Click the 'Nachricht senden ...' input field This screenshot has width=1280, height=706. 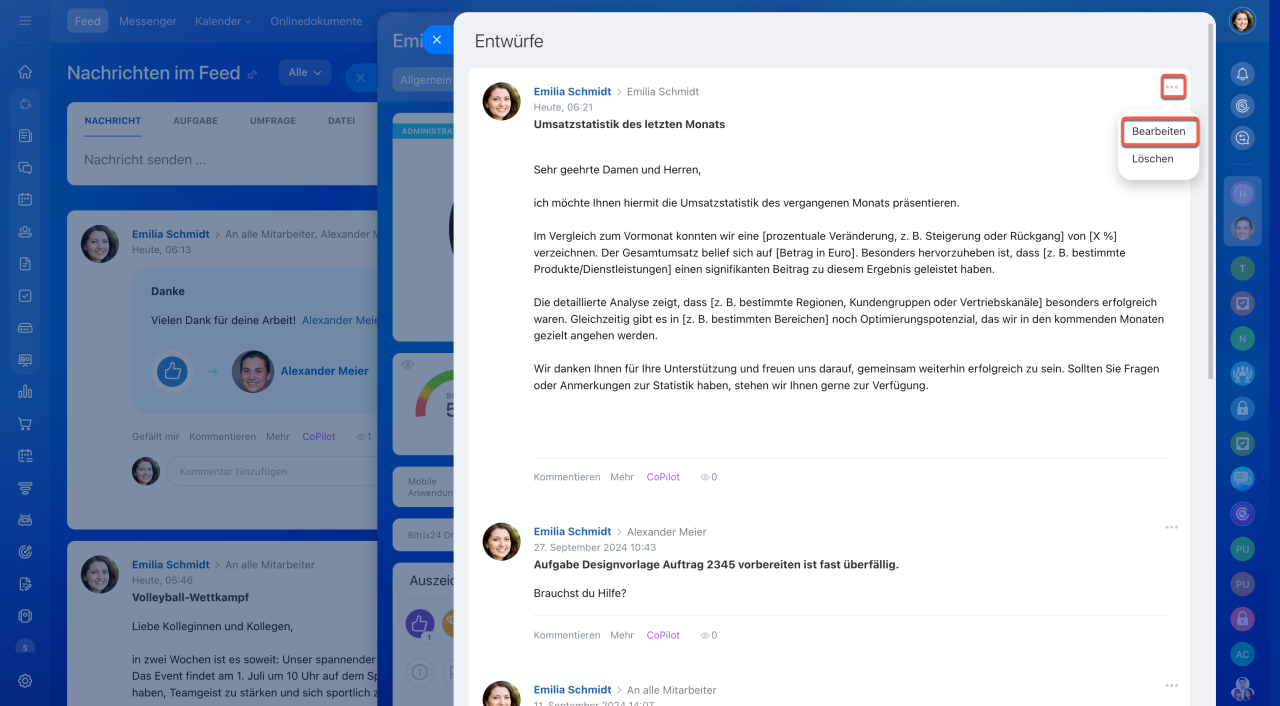(x=222, y=160)
